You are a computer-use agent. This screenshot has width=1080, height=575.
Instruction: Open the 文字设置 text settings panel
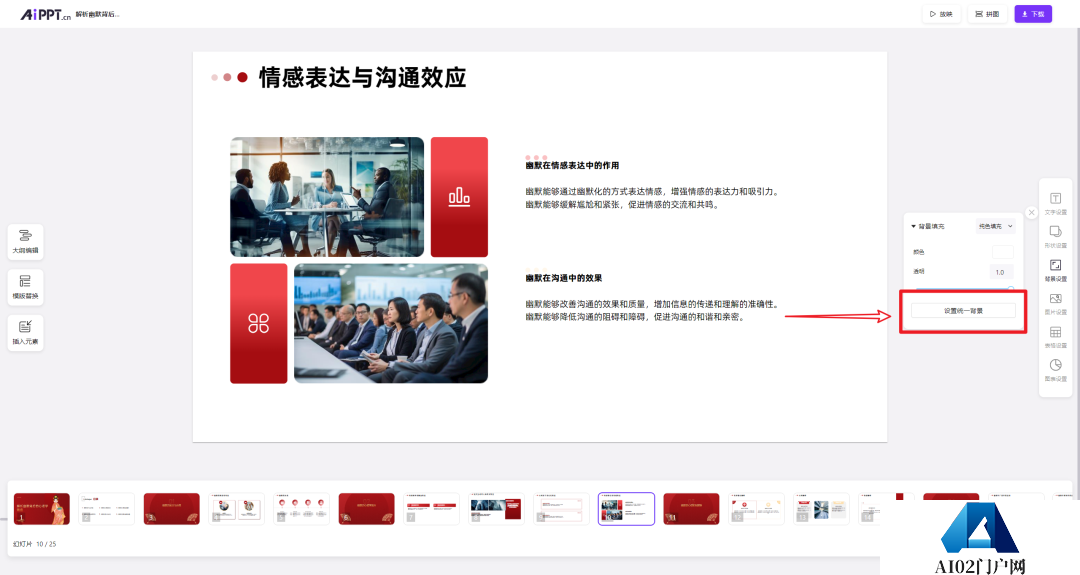point(1055,203)
